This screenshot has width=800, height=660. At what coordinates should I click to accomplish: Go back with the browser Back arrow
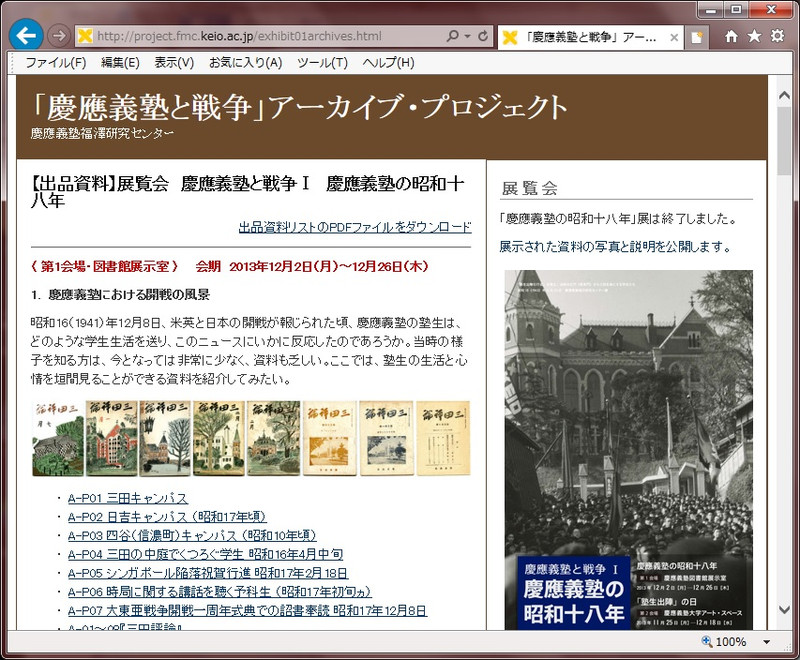point(26,35)
